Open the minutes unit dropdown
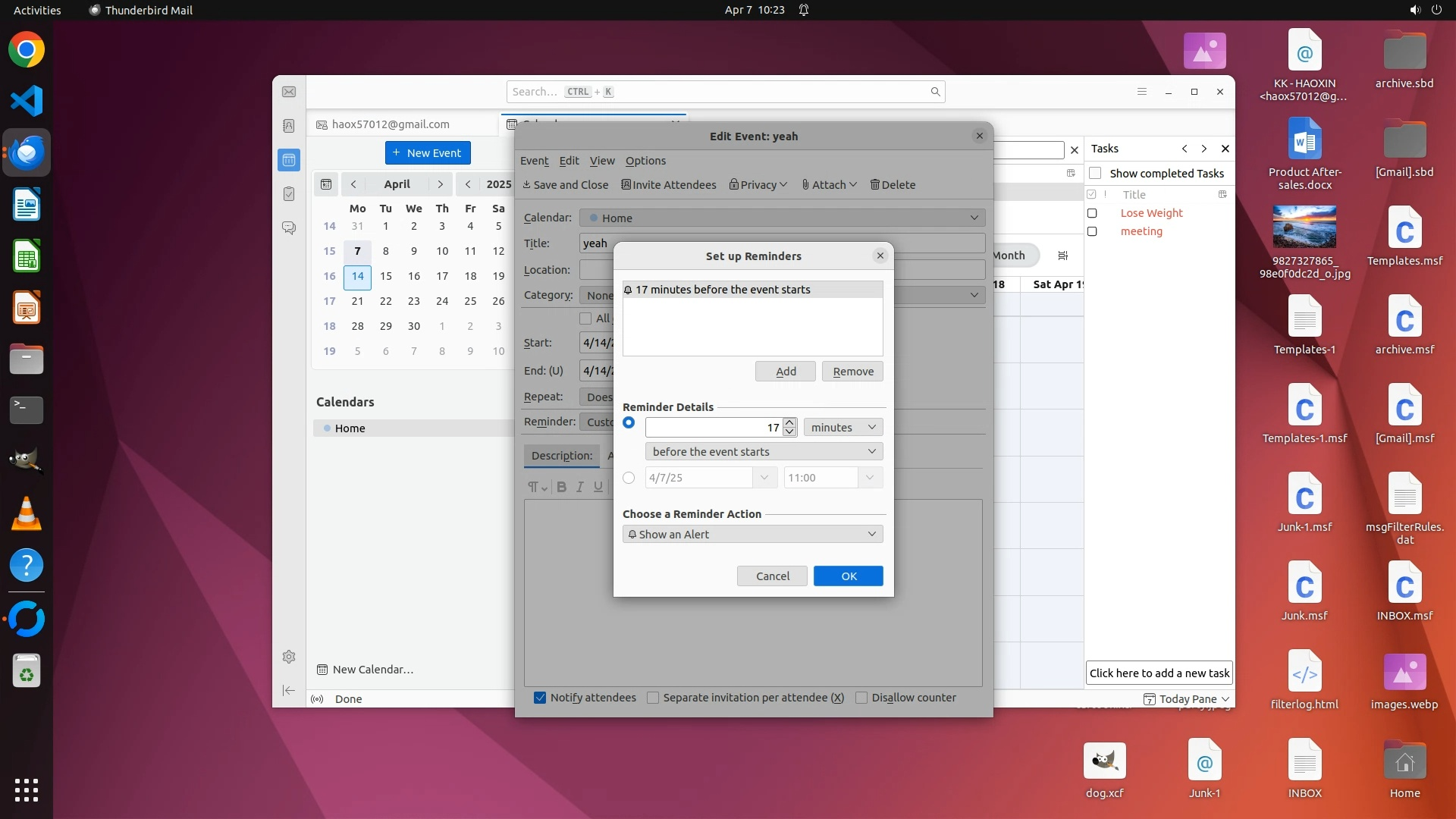This screenshot has width=1456, height=819. [x=843, y=428]
